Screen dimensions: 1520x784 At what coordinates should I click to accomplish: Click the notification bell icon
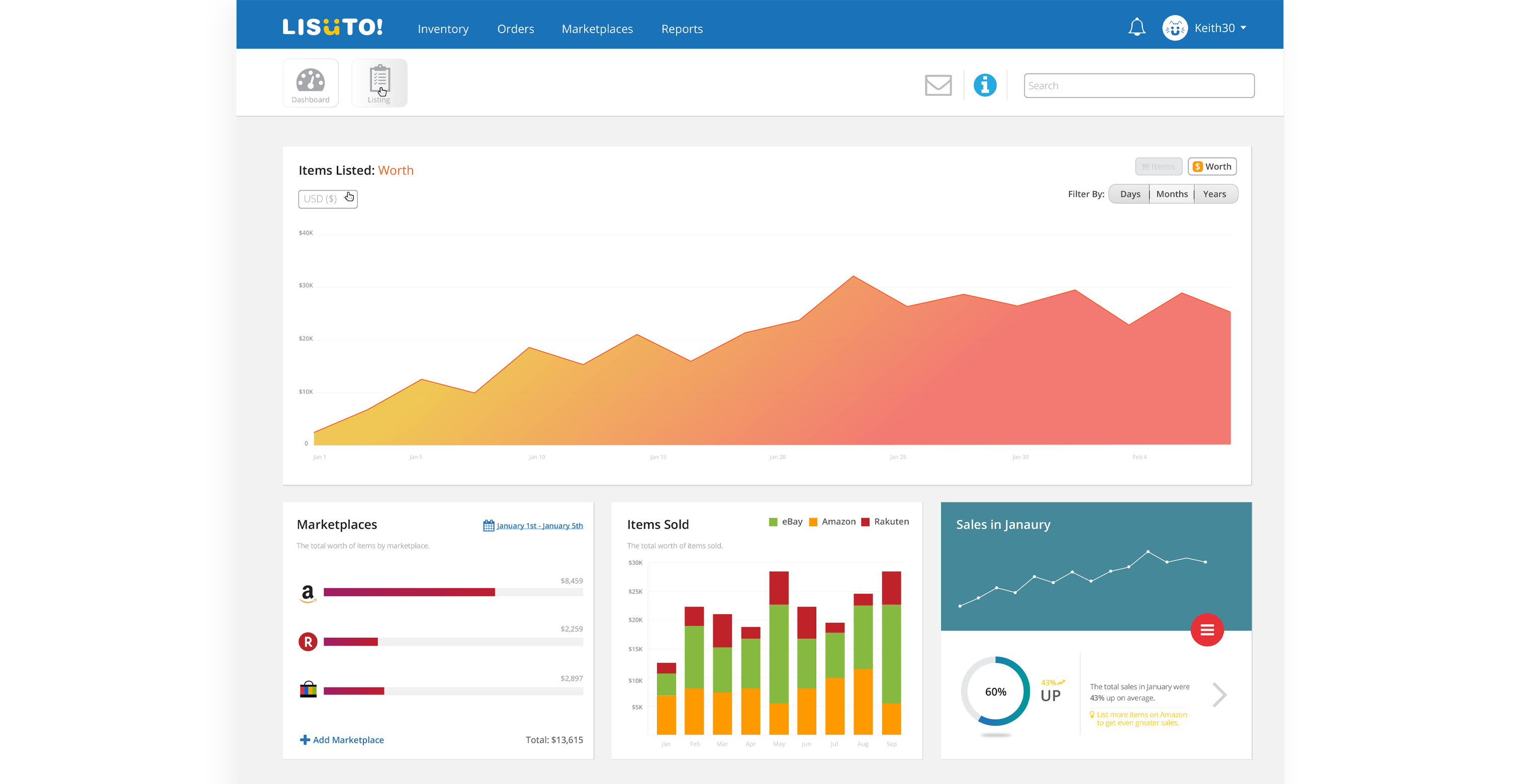1136,28
